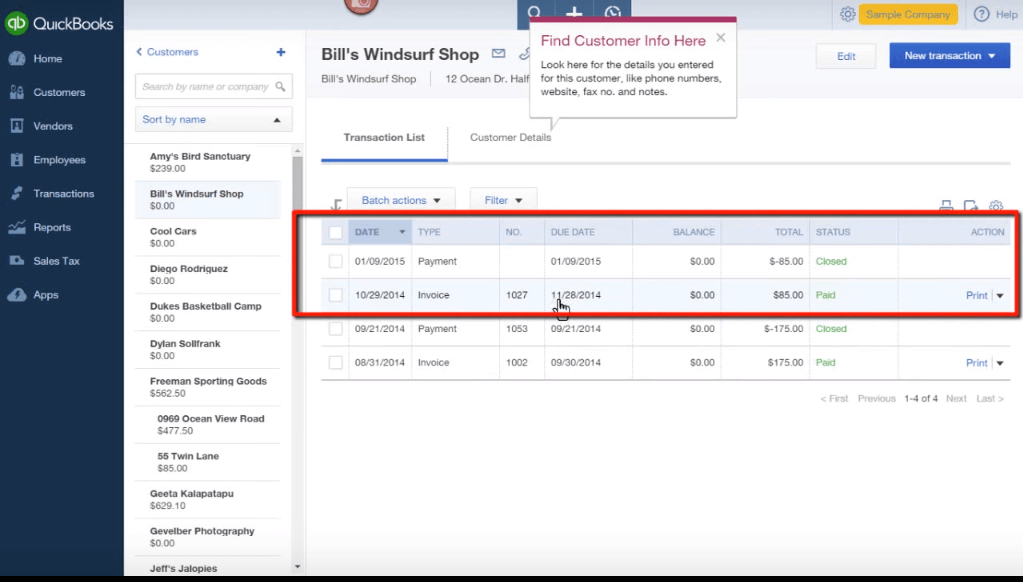The height and width of the screenshot is (582, 1023).
Task: Export the transaction list
Action: pyautogui.click(x=971, y=206)
